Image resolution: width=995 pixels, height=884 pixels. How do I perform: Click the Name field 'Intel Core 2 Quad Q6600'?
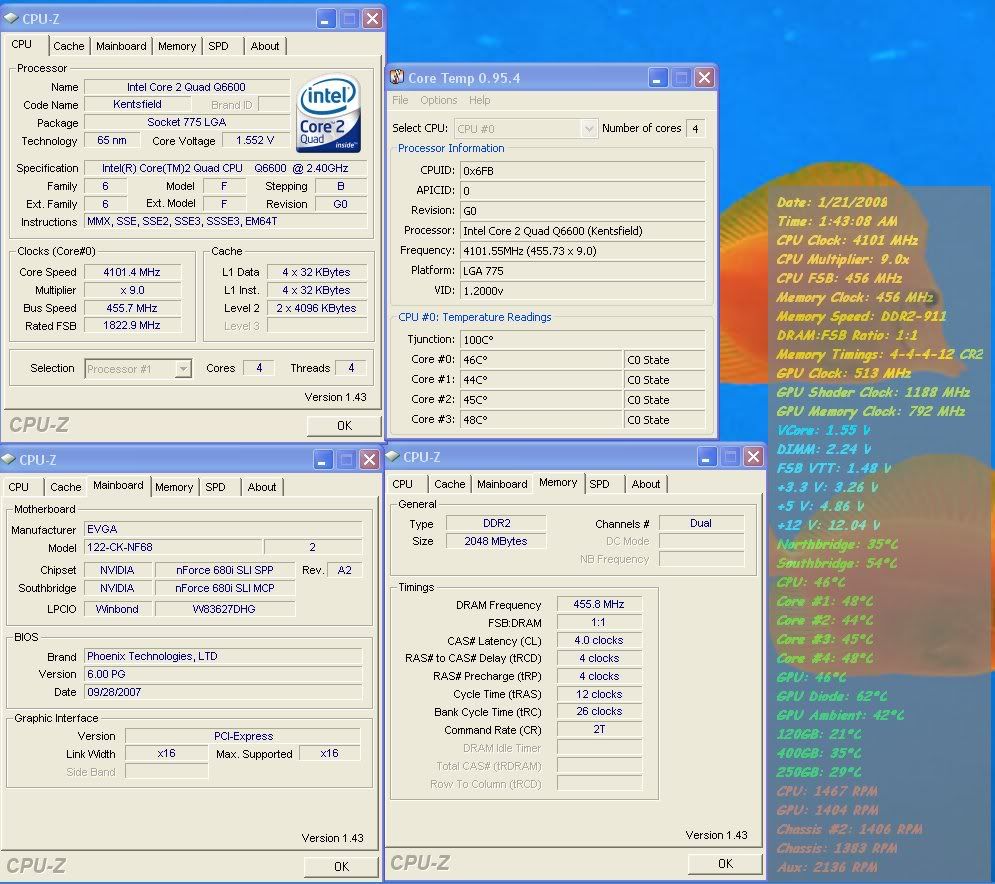click(x=187, y=87)
